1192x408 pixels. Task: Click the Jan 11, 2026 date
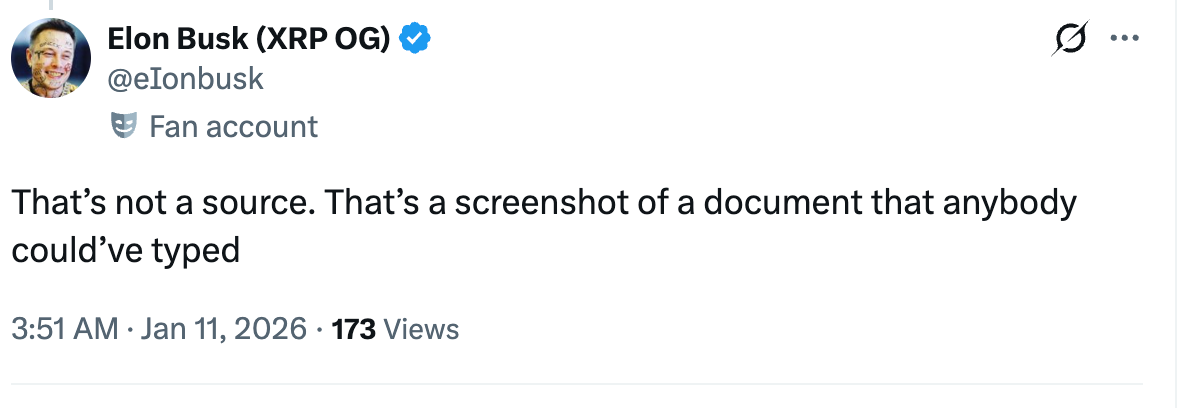222,329
